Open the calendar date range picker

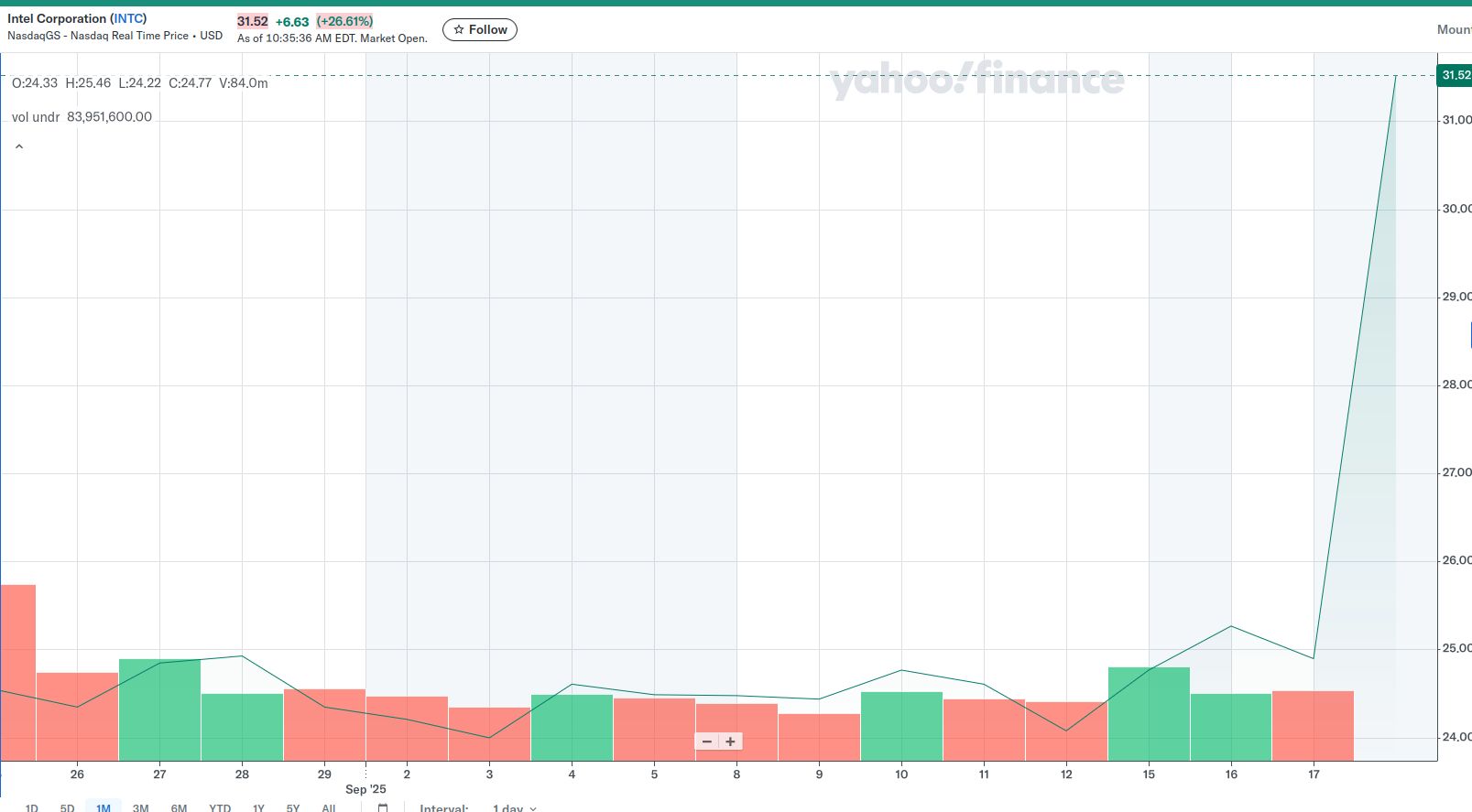pos(383,808)
